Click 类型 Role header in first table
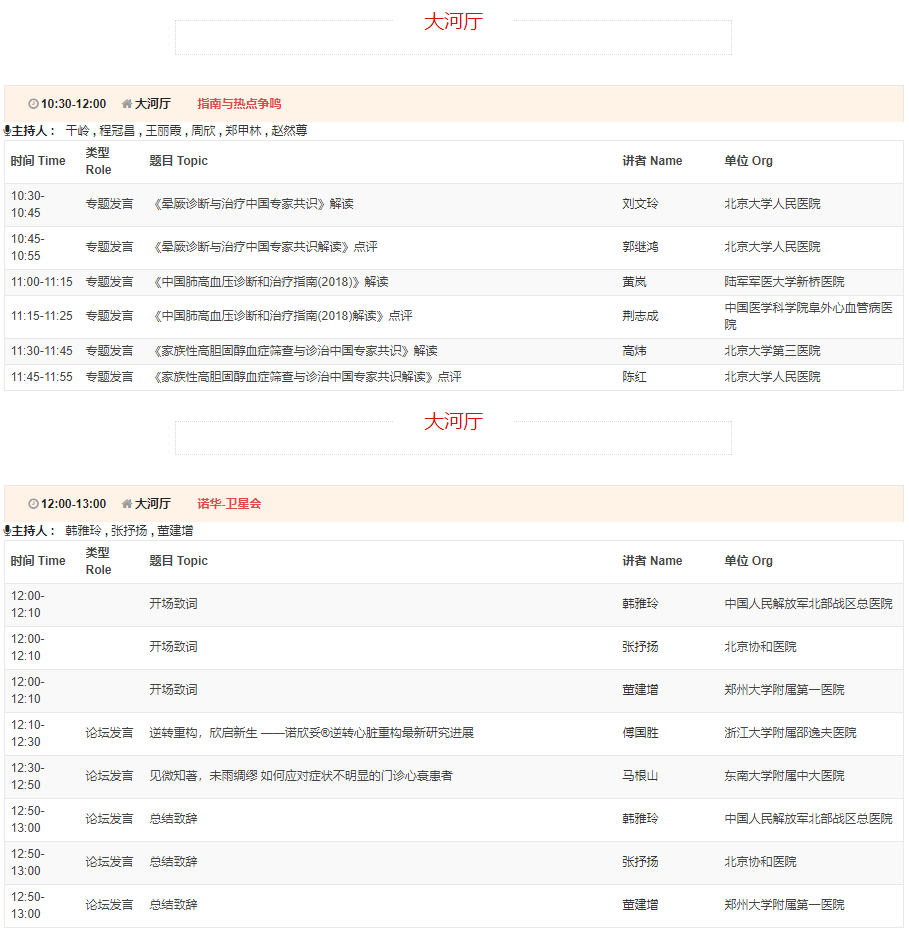This screenshot has height=942, width=909. click(99, 161)
